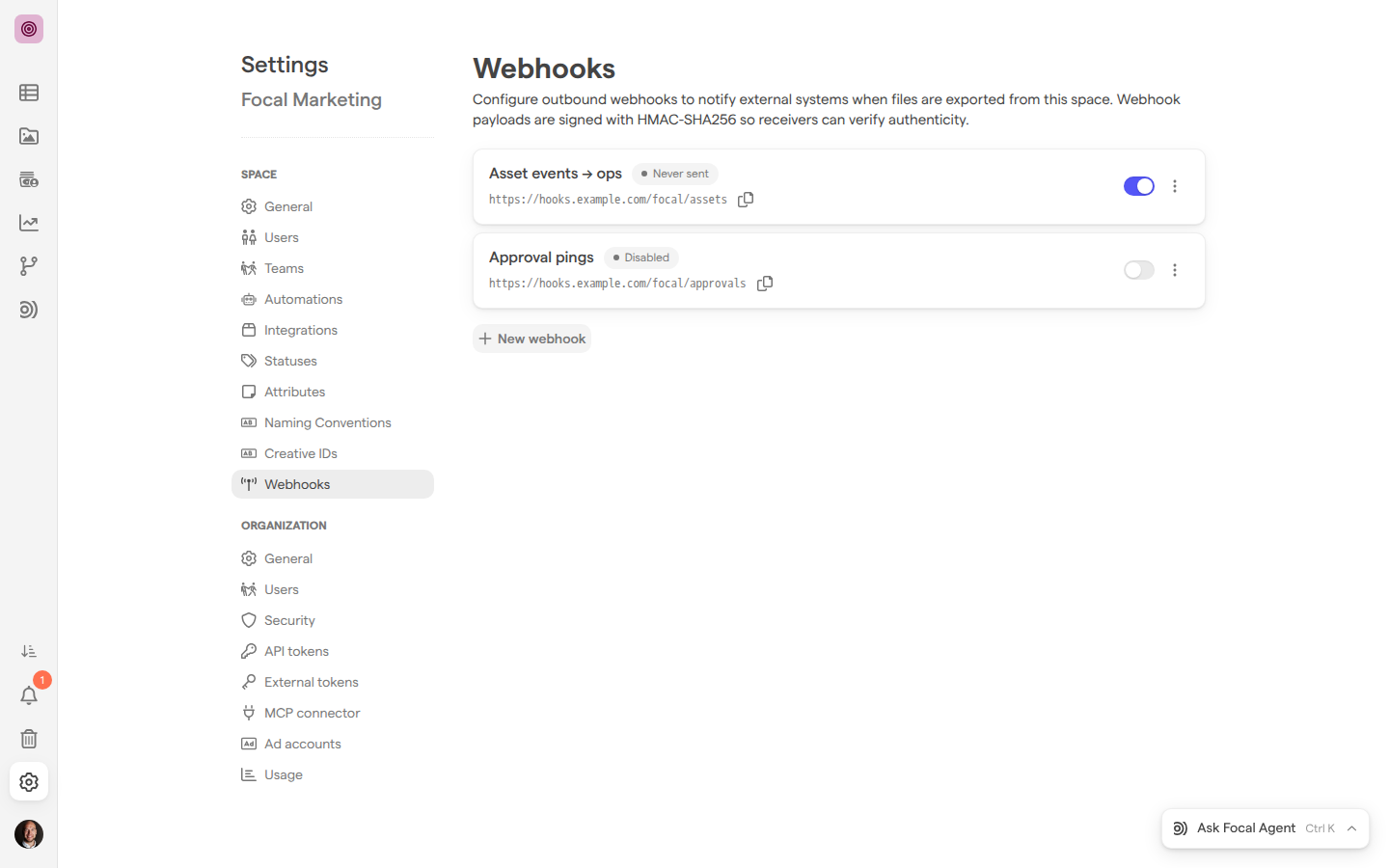The width and height of the screenshot is (1389, 868).
Task: Open space General settings
Action: 333,206
